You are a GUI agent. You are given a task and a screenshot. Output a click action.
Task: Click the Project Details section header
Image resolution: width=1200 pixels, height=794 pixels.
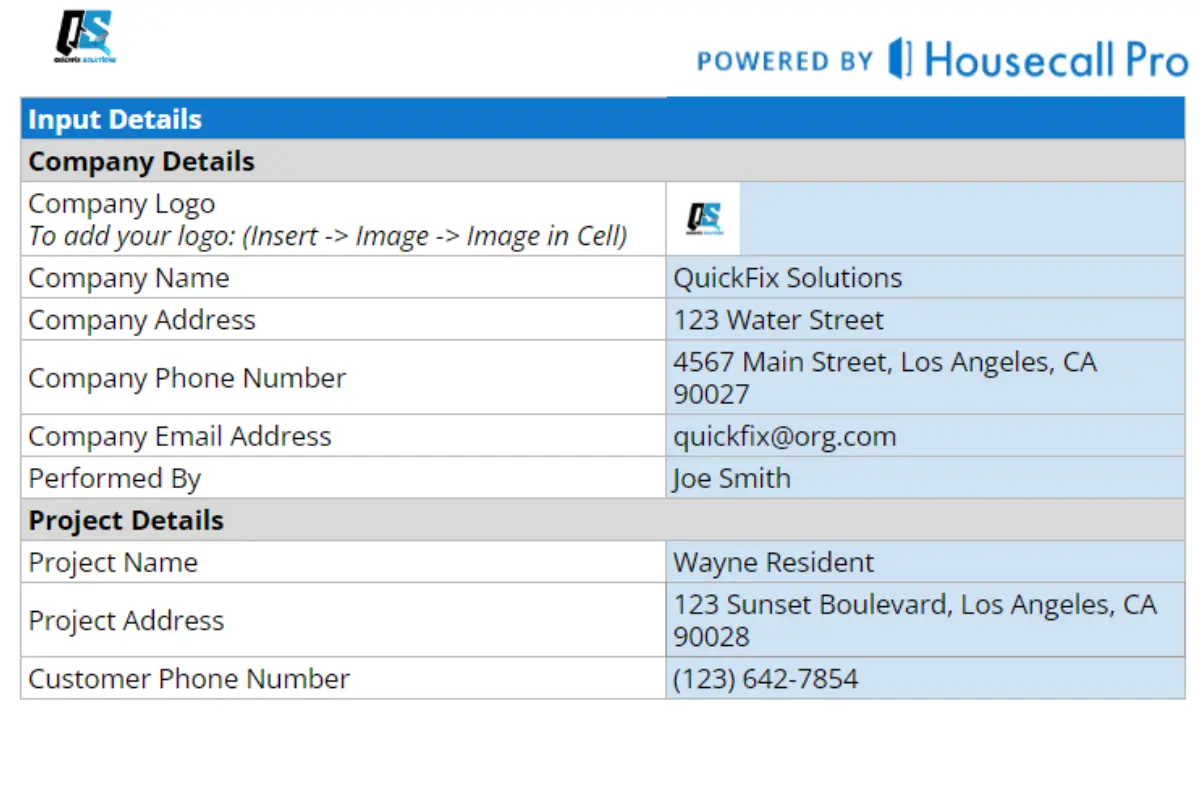coord(602,520)
